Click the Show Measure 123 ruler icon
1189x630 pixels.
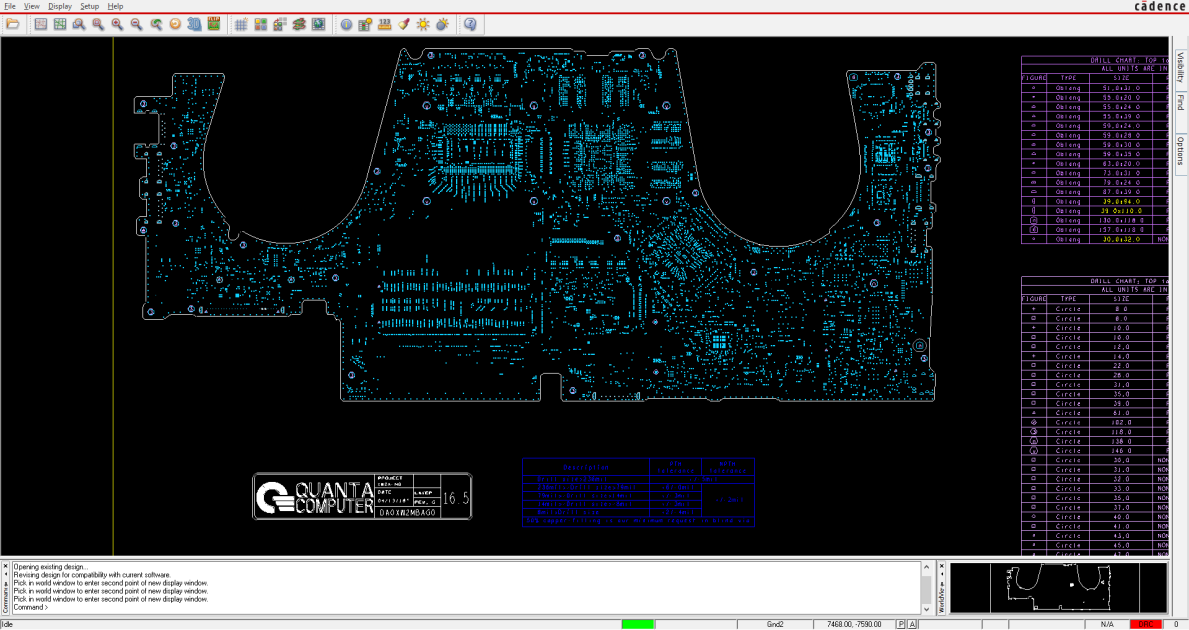(384, 24)
